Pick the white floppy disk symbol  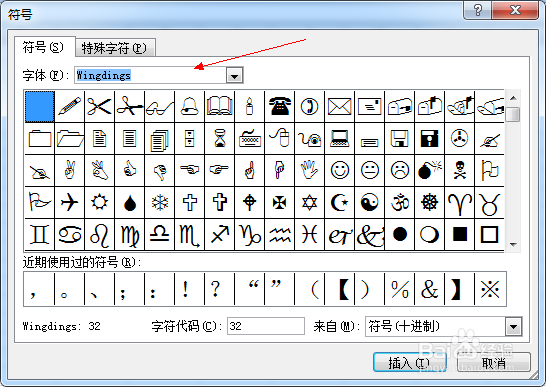[x=399, y=138]
